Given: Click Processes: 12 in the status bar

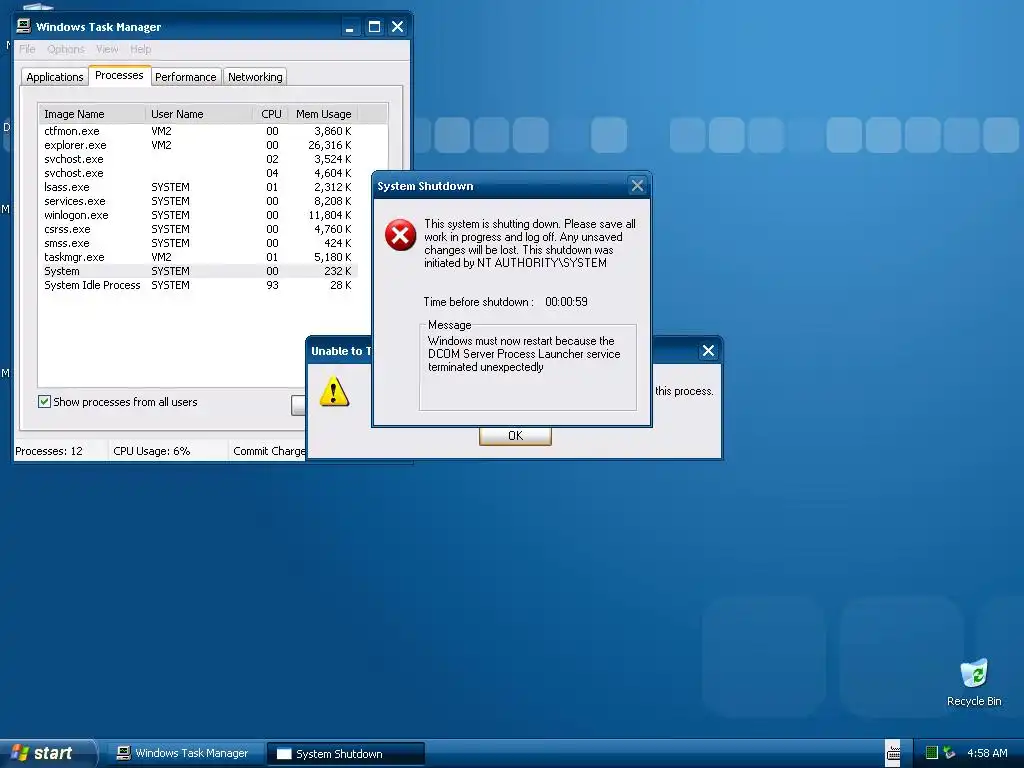Looking at the screenshot, I should click(x=49, y=451).
